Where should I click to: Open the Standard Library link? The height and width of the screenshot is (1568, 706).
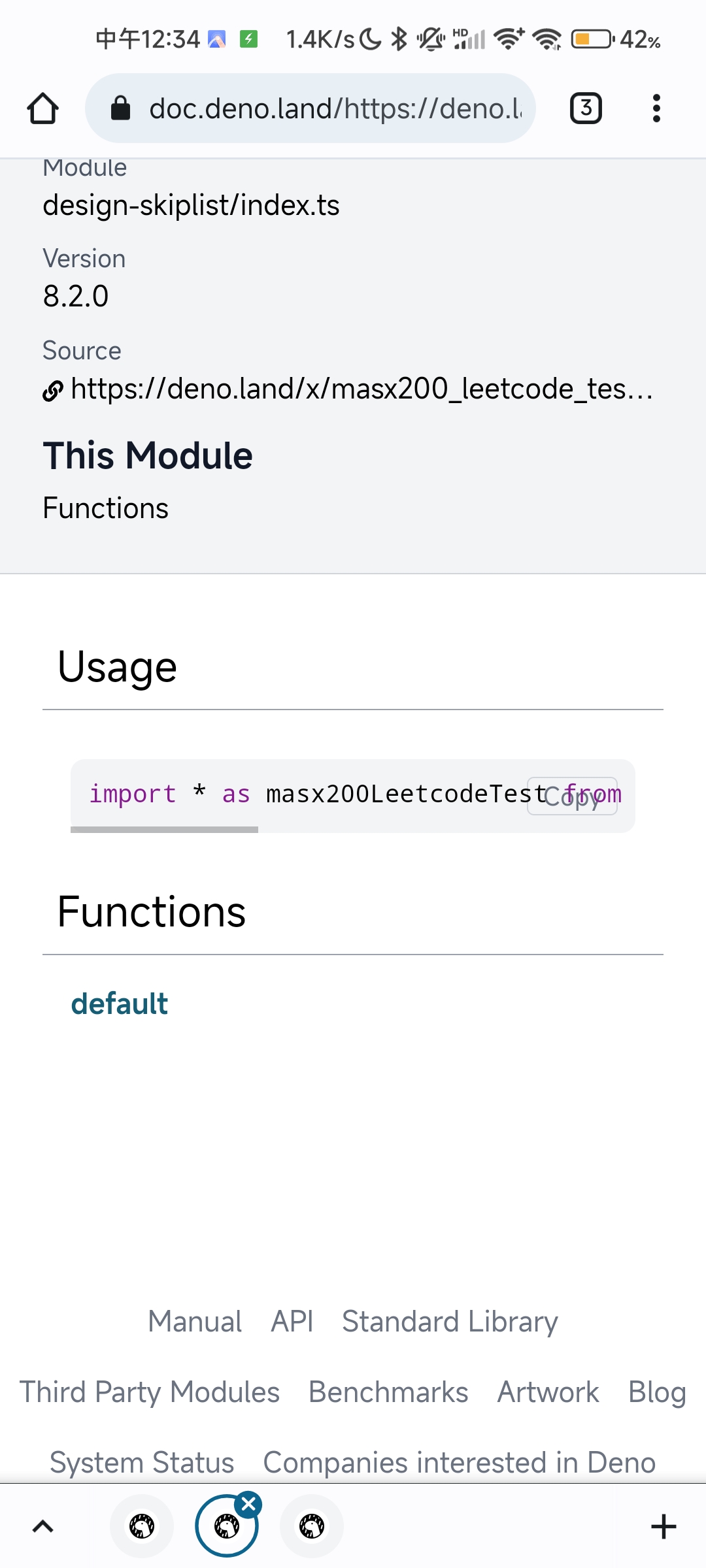(448, 1321)
